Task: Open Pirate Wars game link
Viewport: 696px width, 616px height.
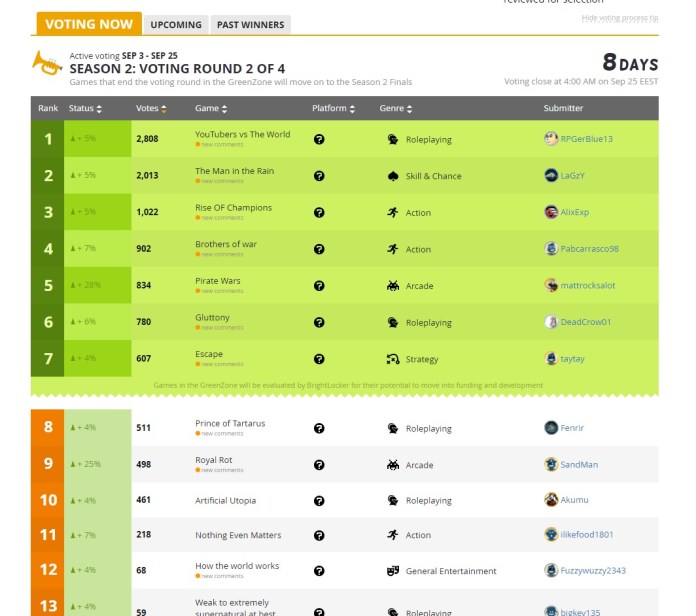Action: pos(218,281)
